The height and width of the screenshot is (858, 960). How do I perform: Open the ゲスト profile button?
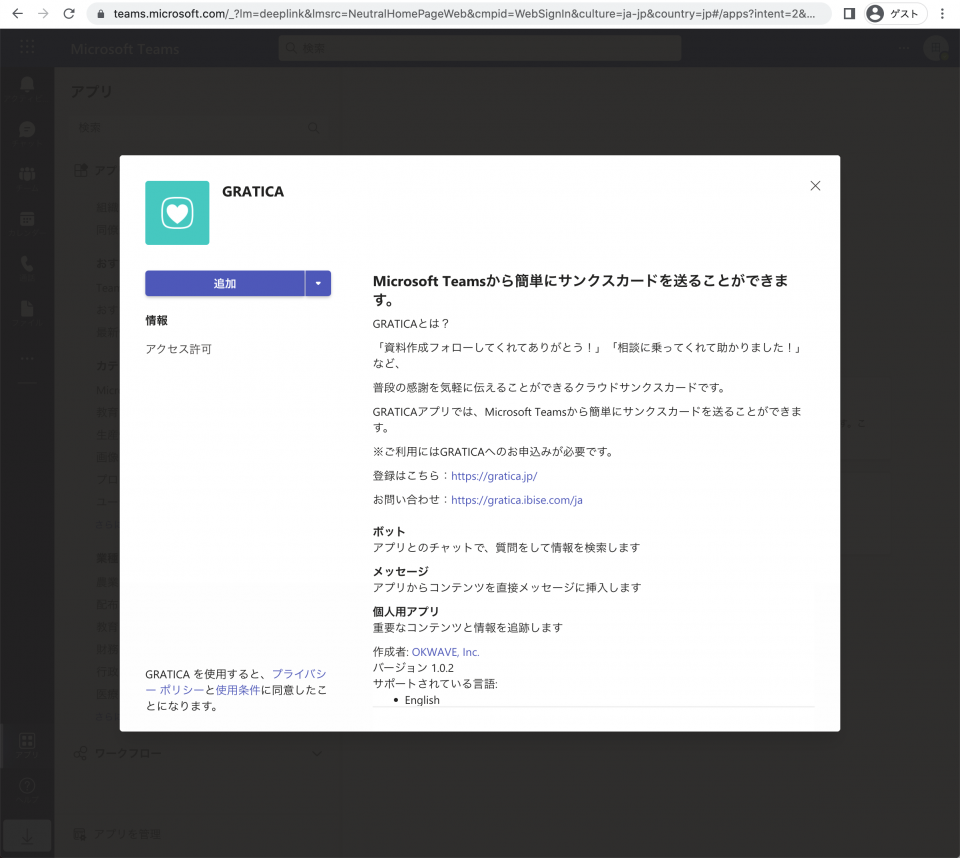(894, 13)
